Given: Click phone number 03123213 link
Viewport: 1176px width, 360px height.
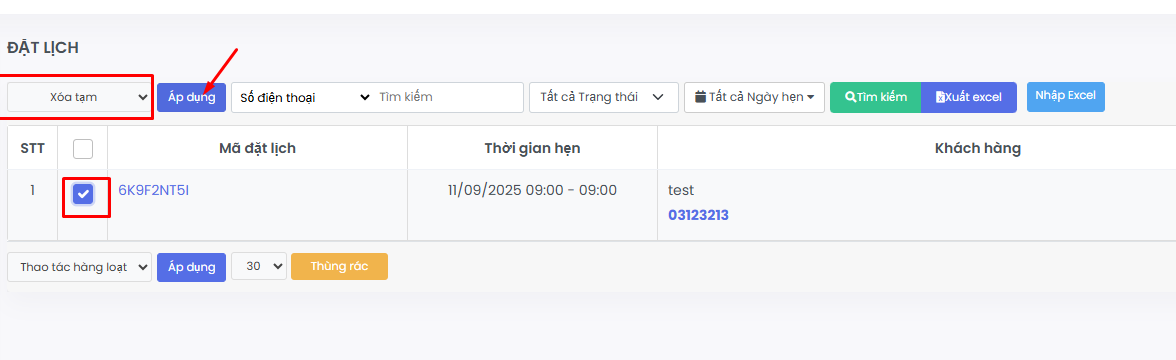Looking at the screenshot, I should click(x=698, y=215).
